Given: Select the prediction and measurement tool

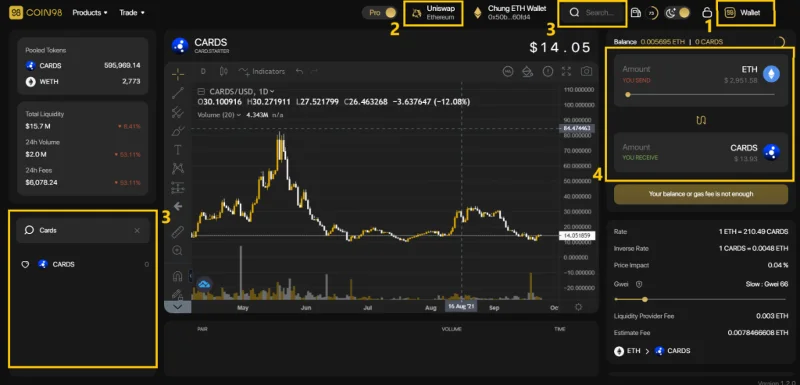Looking at the screenshot, I should [x=178, y=187].
